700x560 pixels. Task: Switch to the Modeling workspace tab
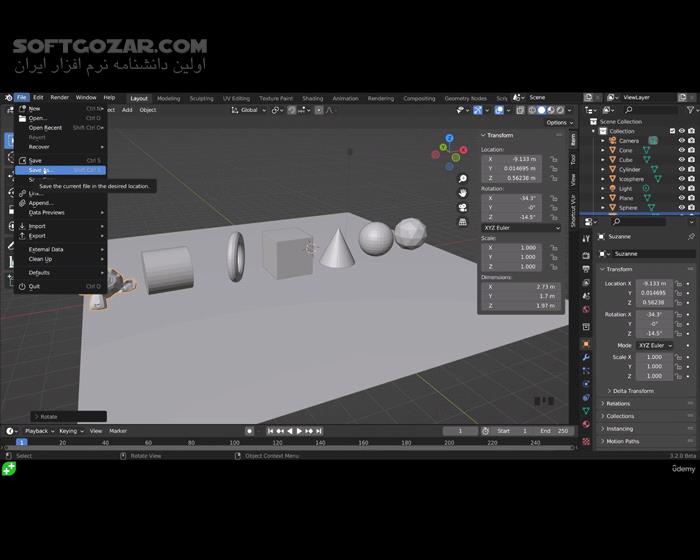pyautogui.click(x=168, y=99)
